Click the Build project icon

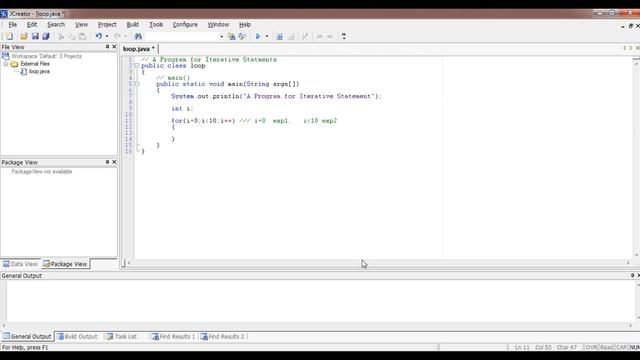tap(279, 36)
